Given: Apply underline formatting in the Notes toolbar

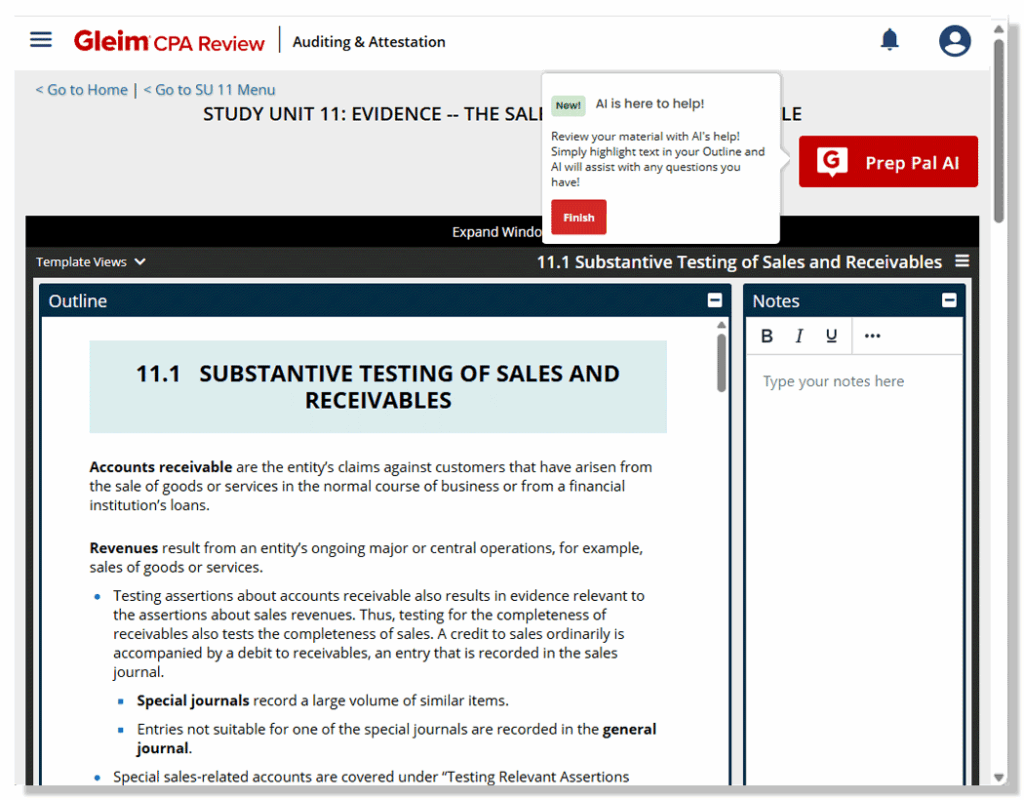Looking at the screenshot, I should [x=831, y=336].
